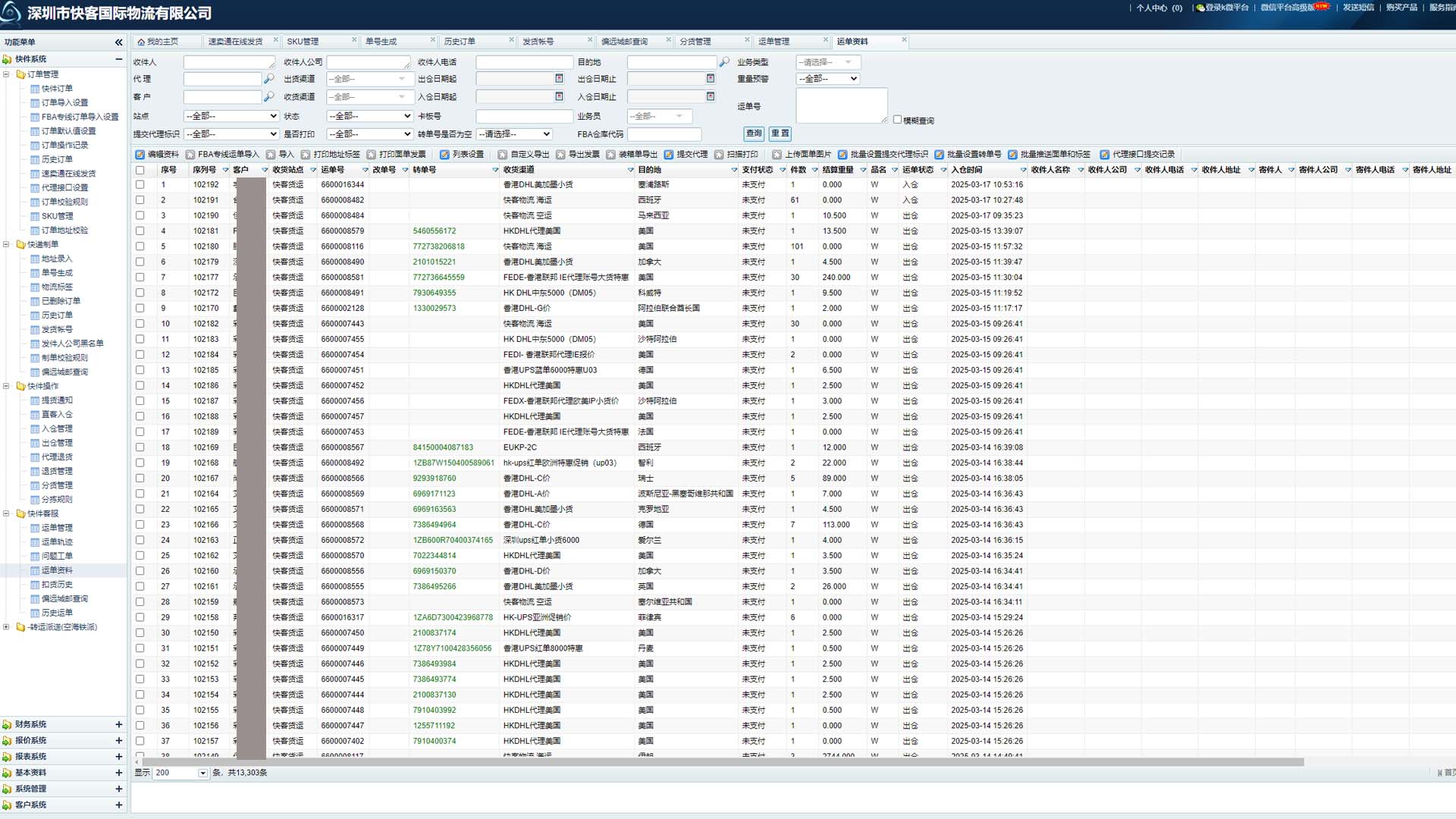Click the 收件人电话 input field
This screenshot has width=1456, height=819.
point(524,62)
